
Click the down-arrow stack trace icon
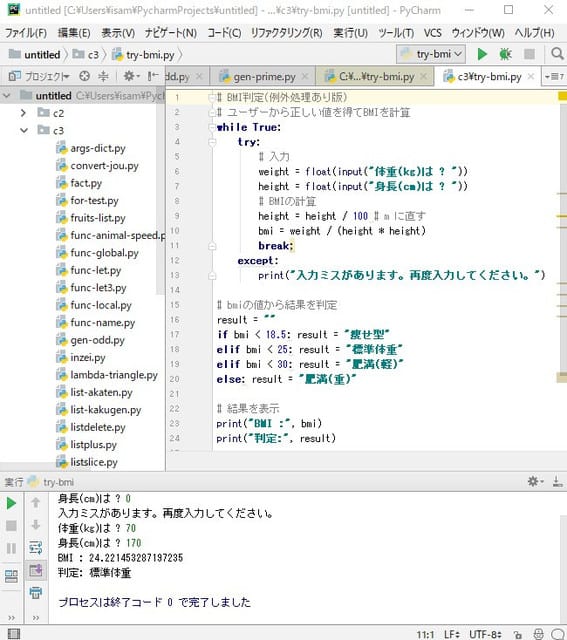(36, 525)
